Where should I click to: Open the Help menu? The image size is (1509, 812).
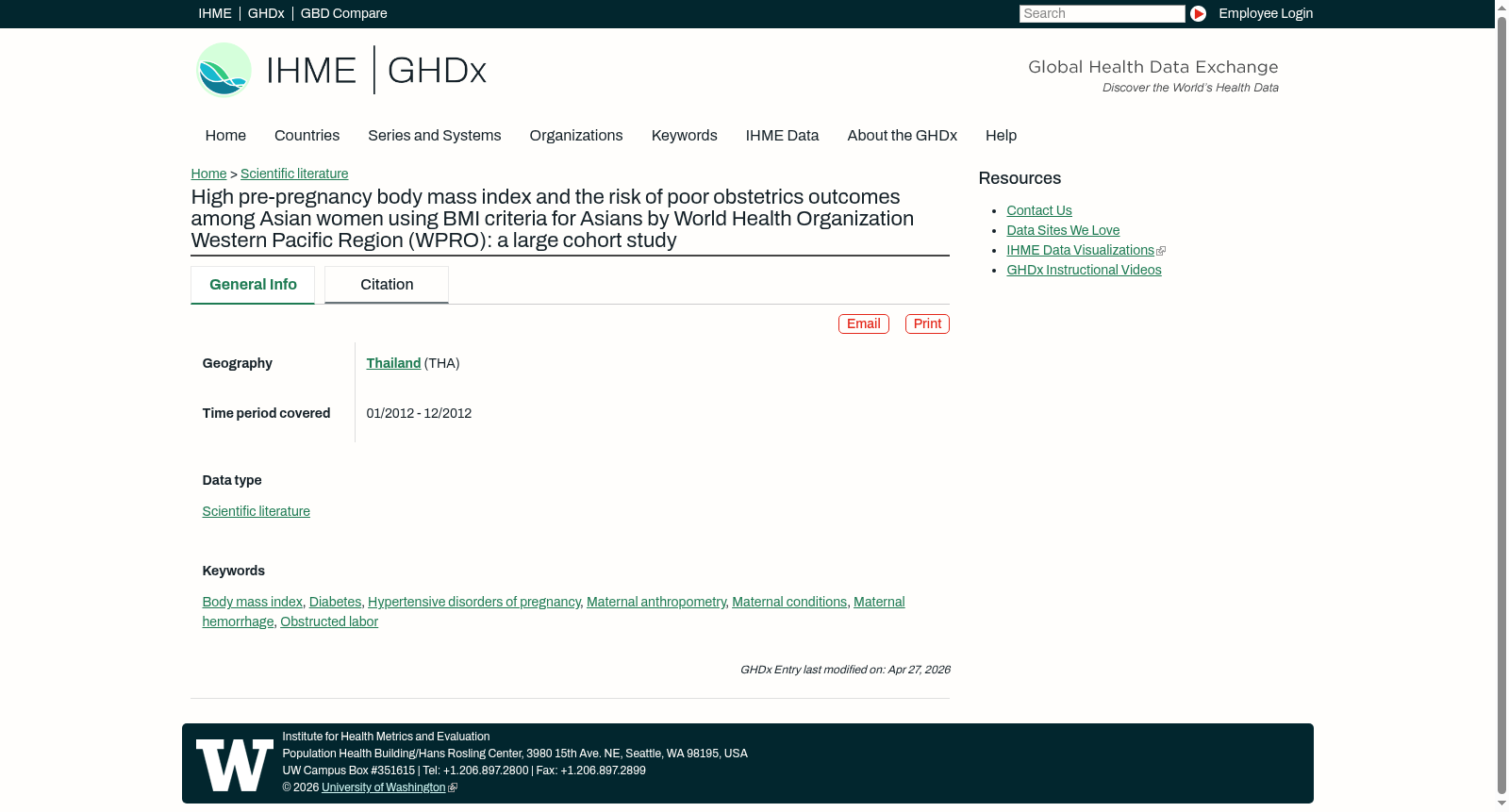[1001, 136]
